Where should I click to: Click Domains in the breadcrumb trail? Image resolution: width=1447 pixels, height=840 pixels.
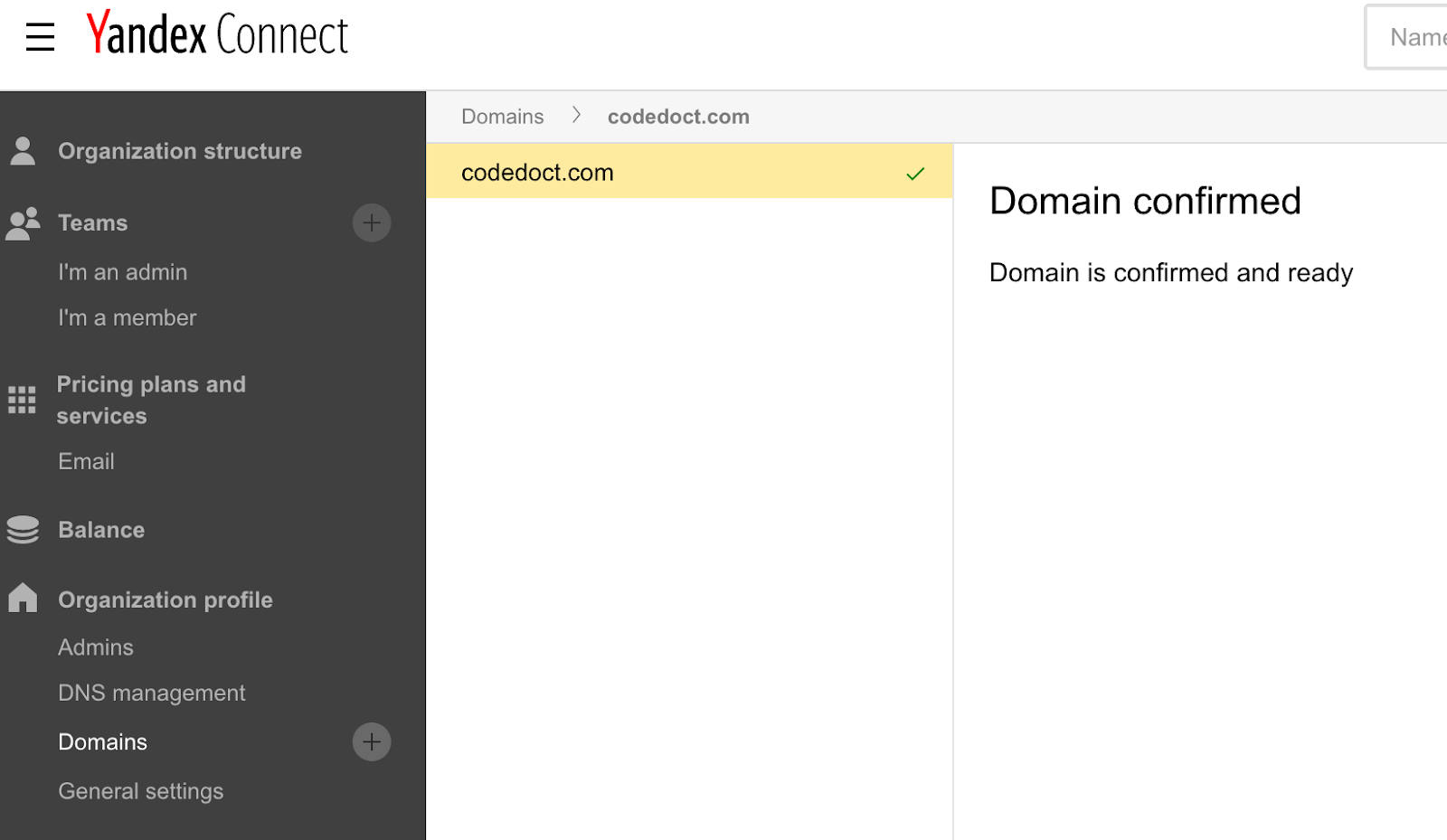coord(502,116)
